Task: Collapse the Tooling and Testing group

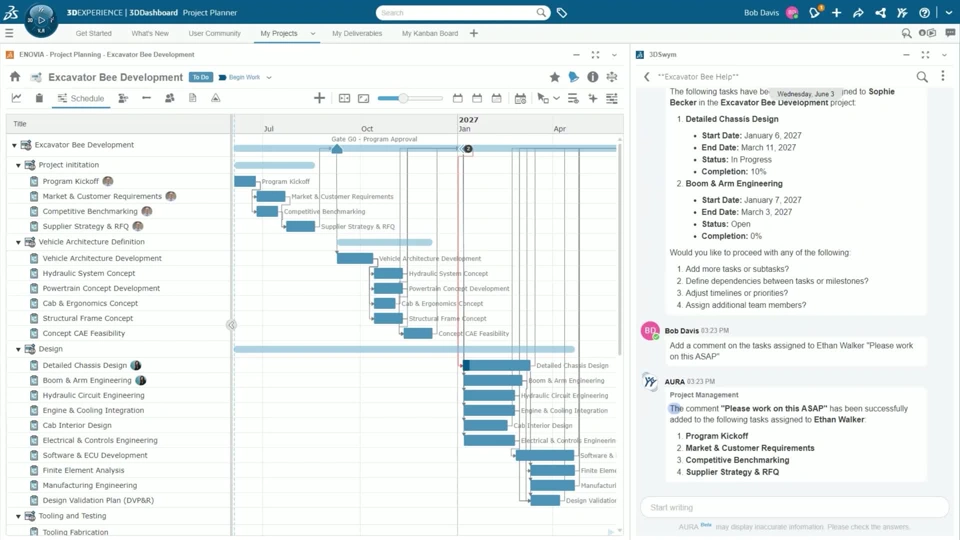Action: [x=18, y=516]
